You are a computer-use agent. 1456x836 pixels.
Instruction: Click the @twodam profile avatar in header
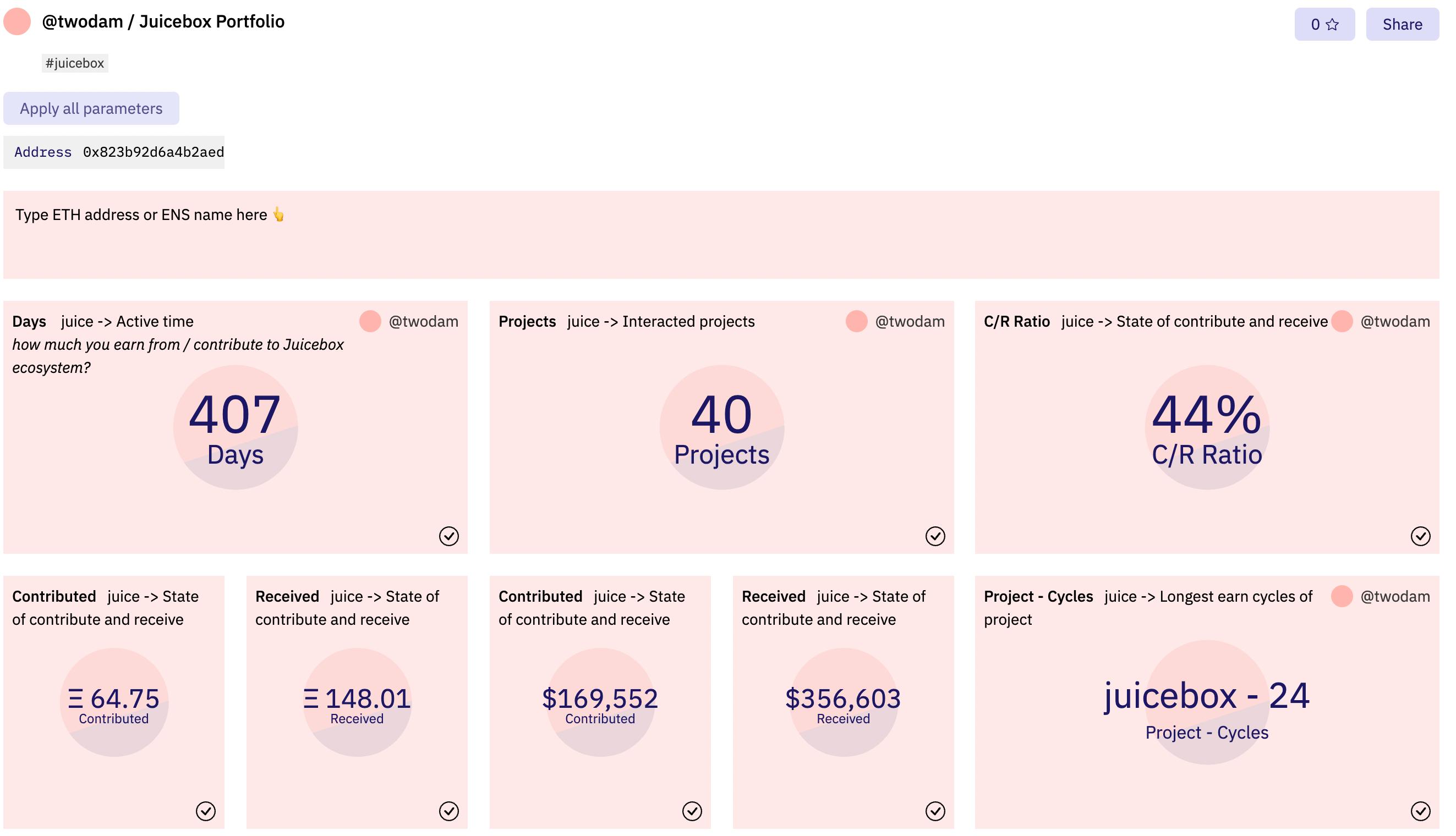(x=17, y=22)
